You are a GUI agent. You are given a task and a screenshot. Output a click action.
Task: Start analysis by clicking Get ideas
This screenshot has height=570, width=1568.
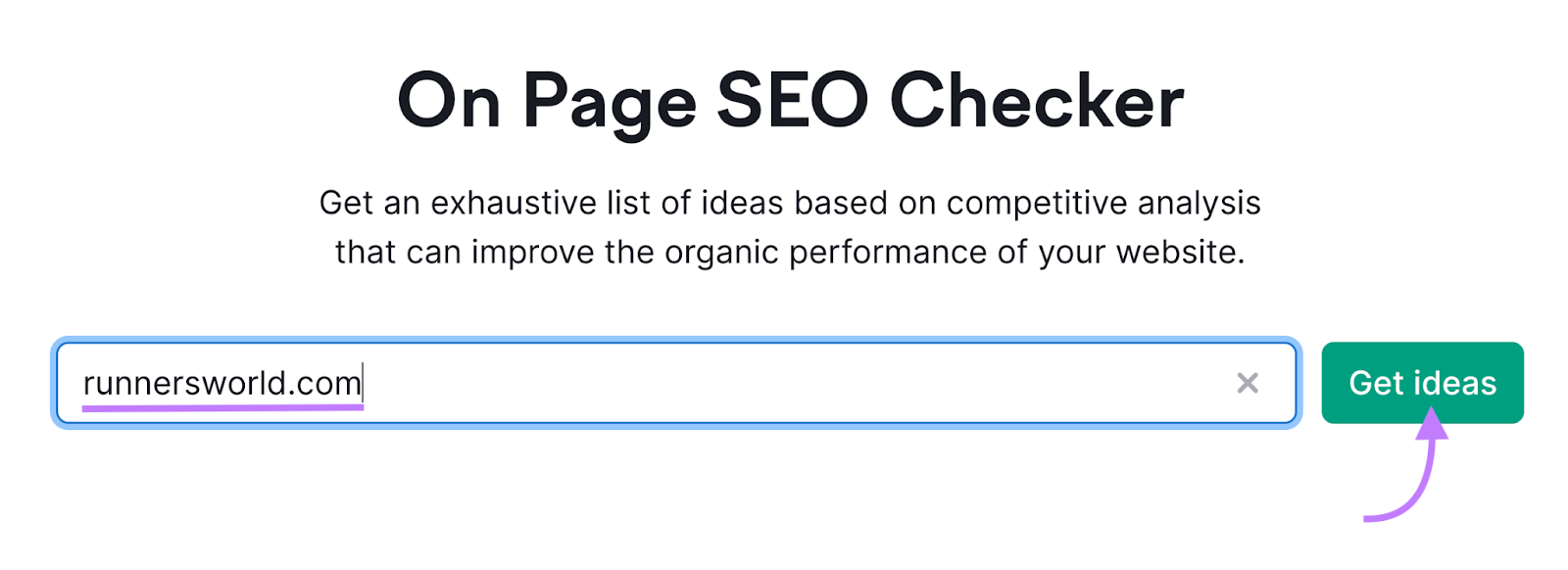(1422, 383)
